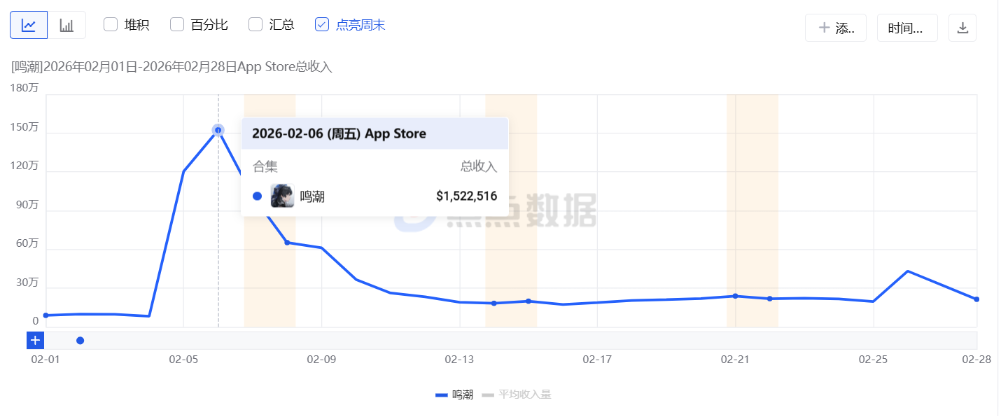Click the 合集 label in tooltip

[x=265, y=167]
